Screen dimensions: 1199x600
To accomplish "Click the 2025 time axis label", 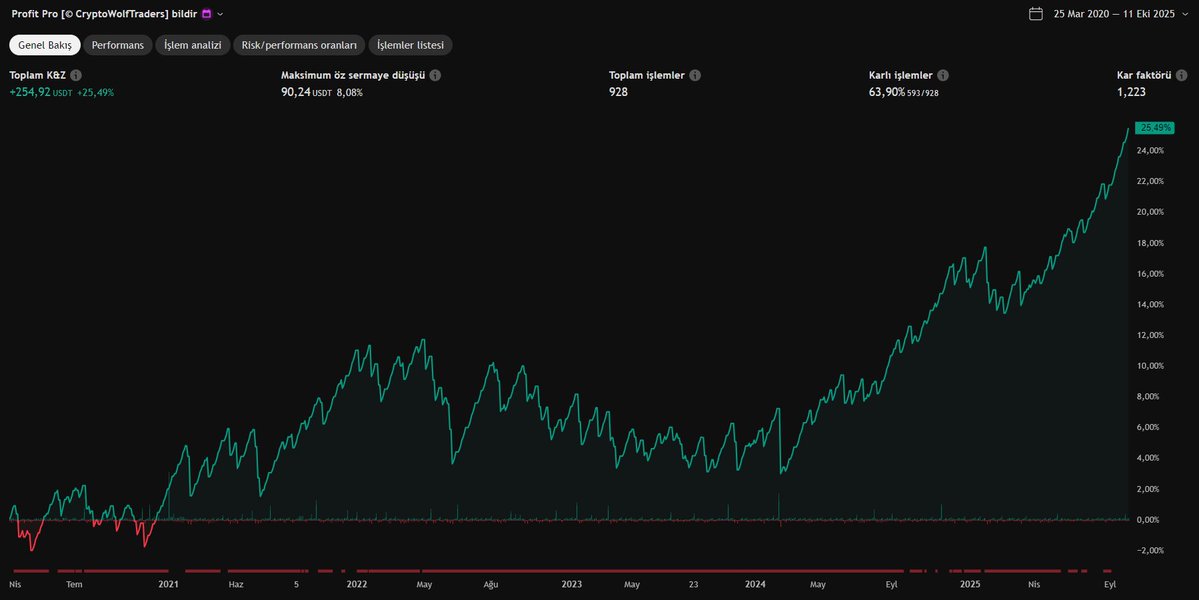I will coord(970,585).
